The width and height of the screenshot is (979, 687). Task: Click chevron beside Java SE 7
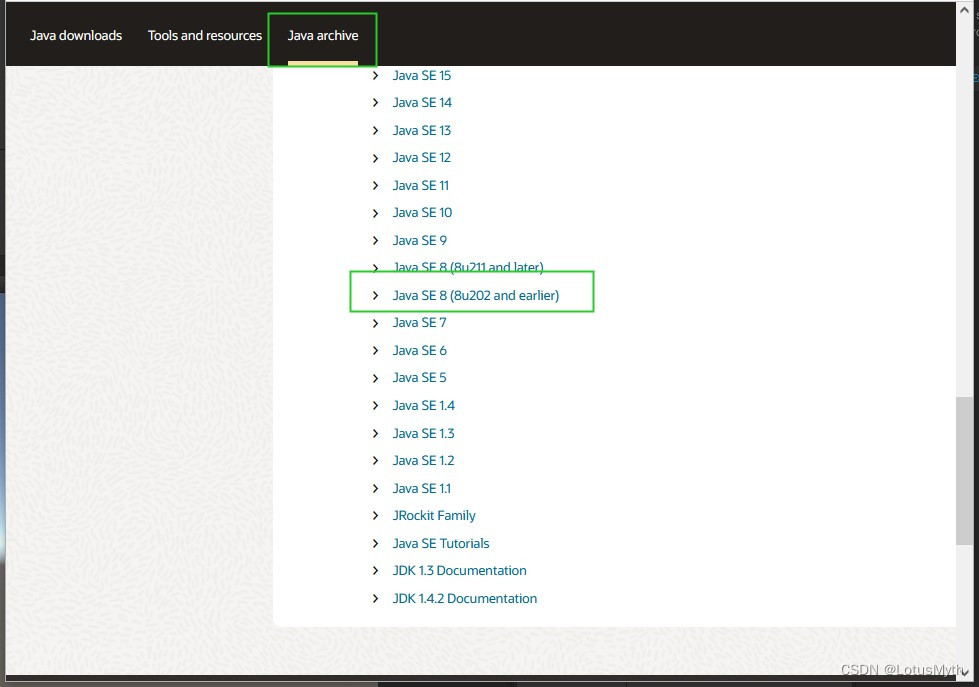[375, 323]
